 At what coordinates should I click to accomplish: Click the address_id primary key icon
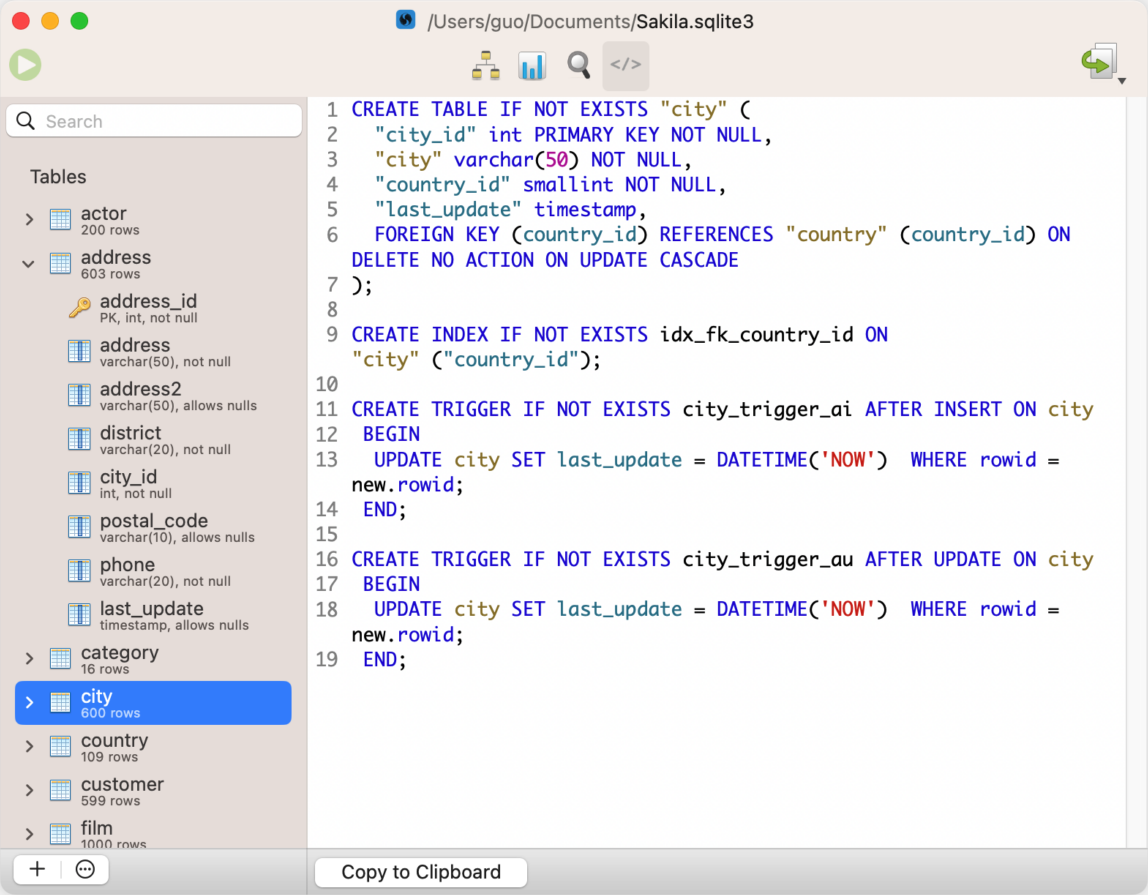[x=80, y=308]
